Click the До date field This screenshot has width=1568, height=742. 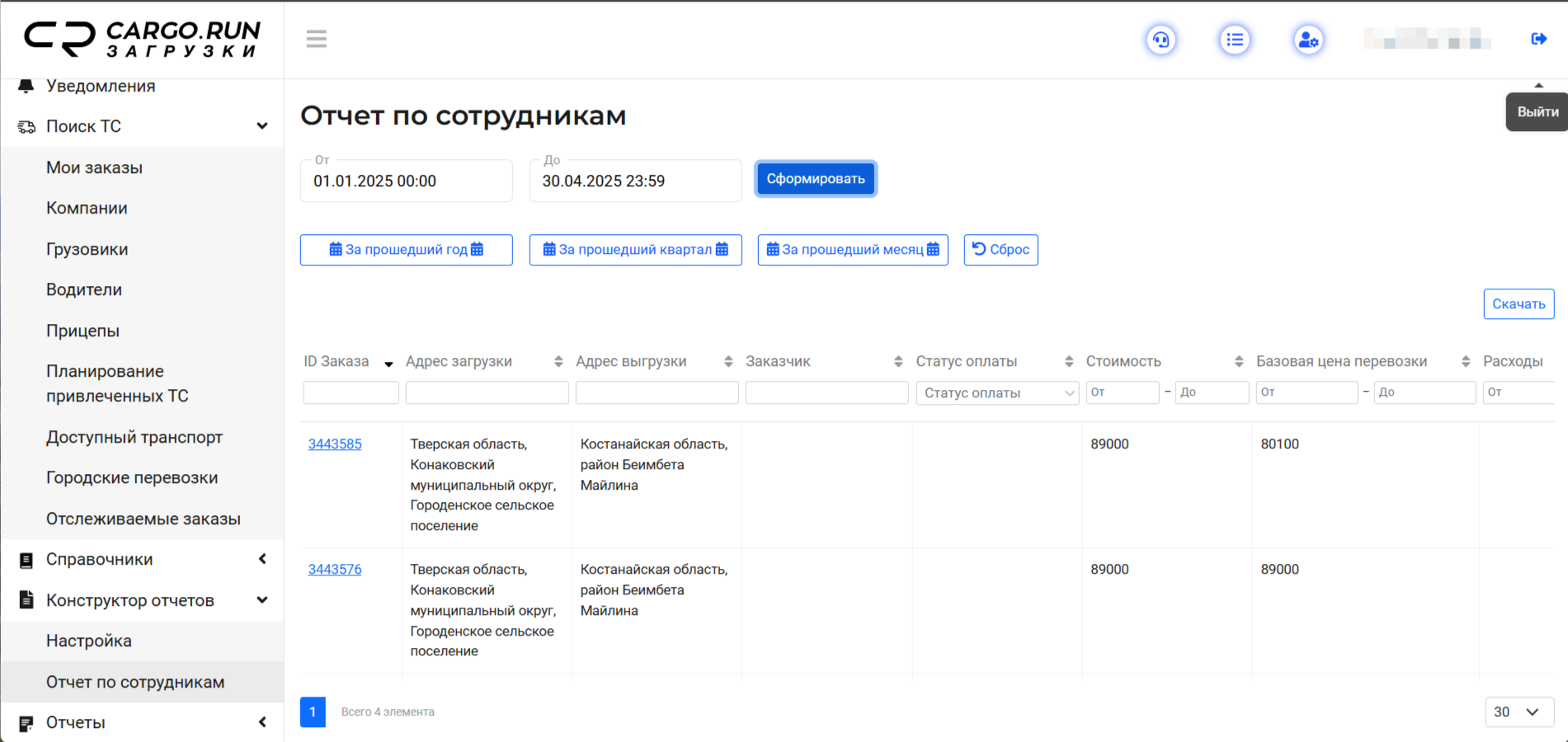(636, 181)
